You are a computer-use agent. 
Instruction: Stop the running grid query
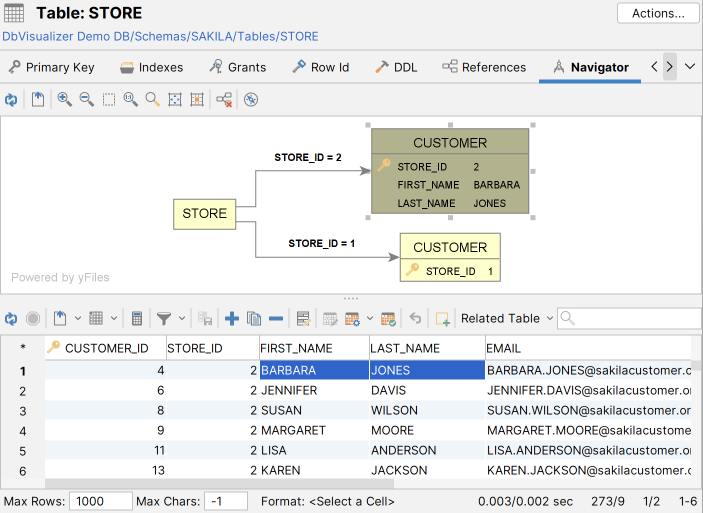(x=33, y=319)
